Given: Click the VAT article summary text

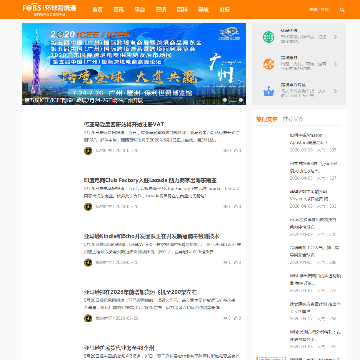Looking at the screenshot, I should point(162,137).
